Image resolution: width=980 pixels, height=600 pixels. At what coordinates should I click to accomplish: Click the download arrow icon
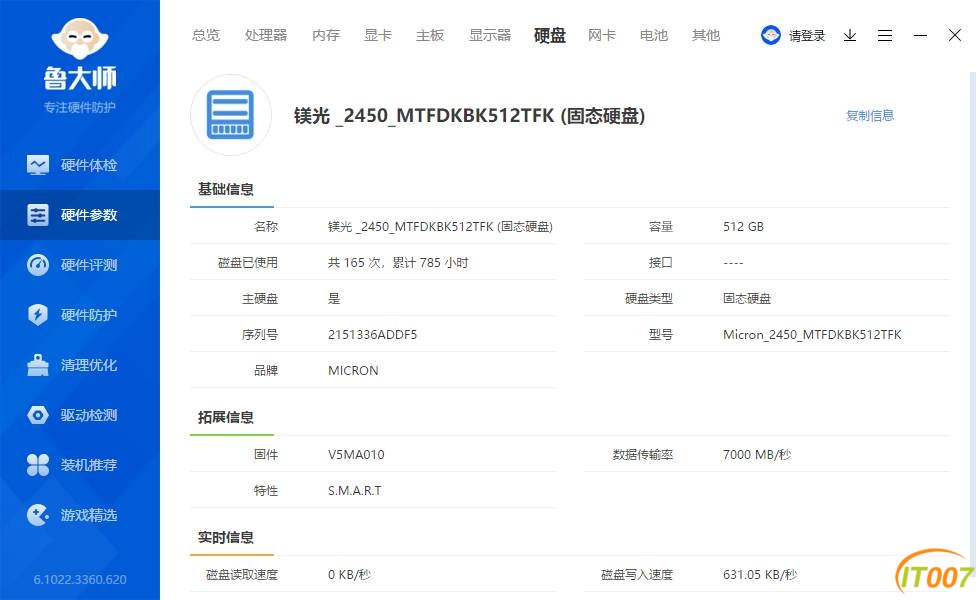tap(850, 35)
